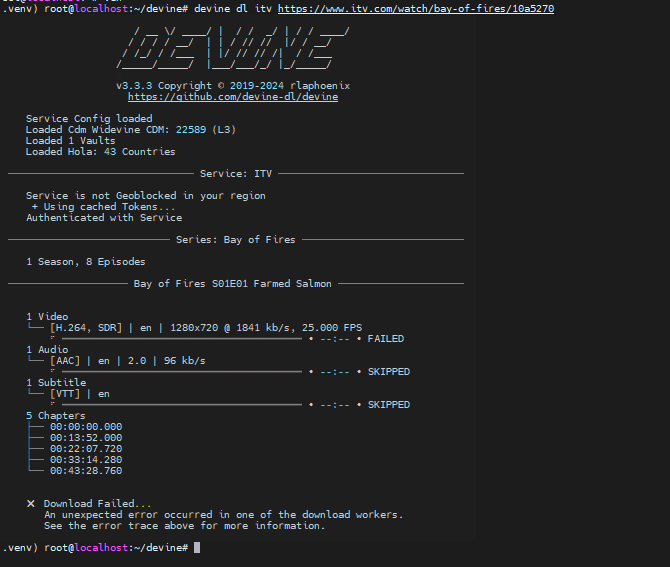Click the '1 Audio' tree heading
The image size is (670, 567).
pyautogui.click(x=47, y=350)
